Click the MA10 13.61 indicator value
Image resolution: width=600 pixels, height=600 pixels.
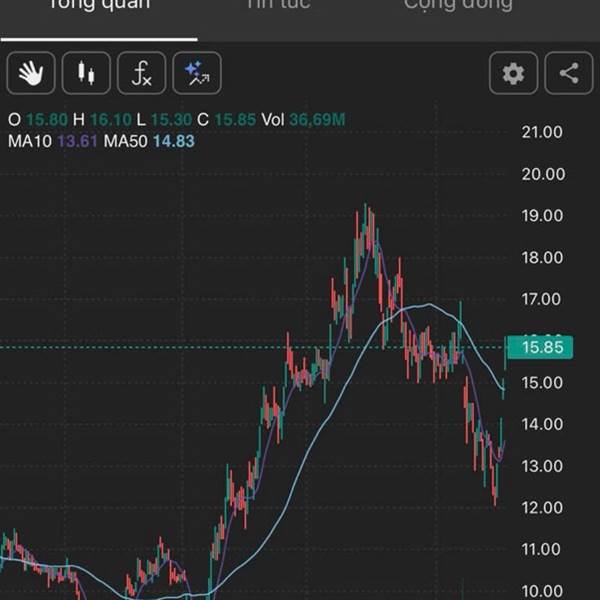pyautogui.click(x=53, y=141)
